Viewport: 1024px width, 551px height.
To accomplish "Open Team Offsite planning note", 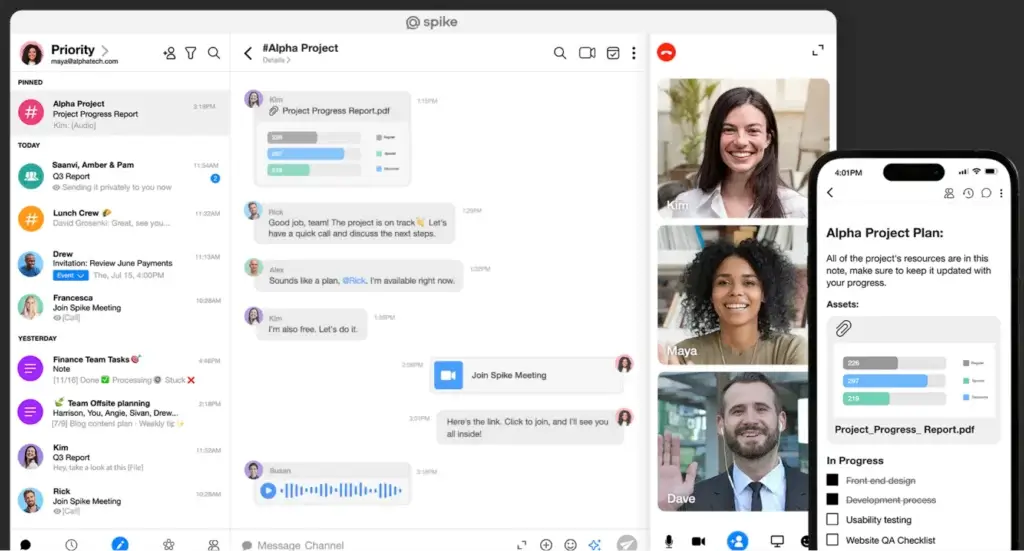I will pos(120,413).
